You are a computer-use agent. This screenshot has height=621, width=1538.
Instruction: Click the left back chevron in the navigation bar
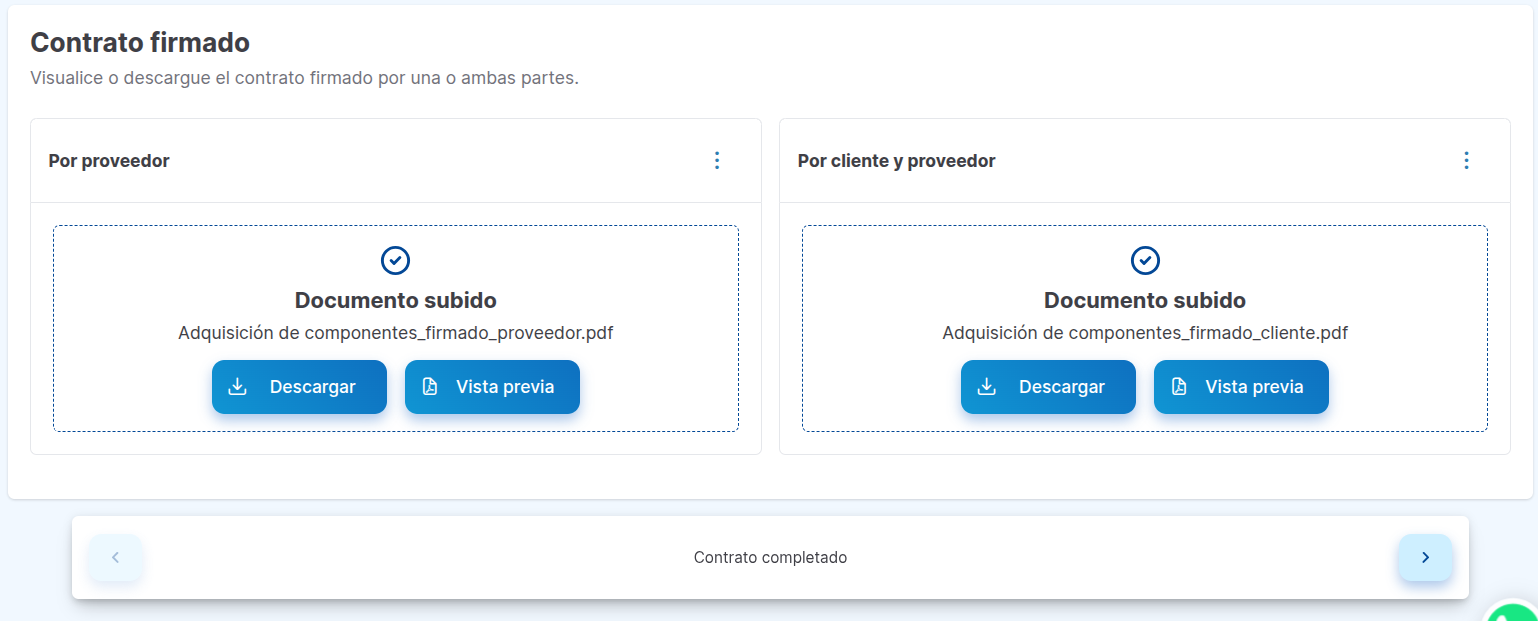point(115,557)
